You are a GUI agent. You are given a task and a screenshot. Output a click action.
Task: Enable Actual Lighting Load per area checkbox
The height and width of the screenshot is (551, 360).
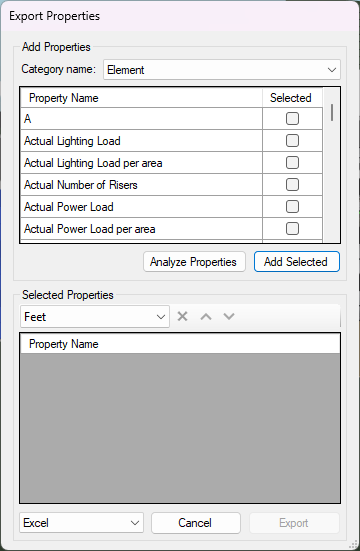click(292, 163)
